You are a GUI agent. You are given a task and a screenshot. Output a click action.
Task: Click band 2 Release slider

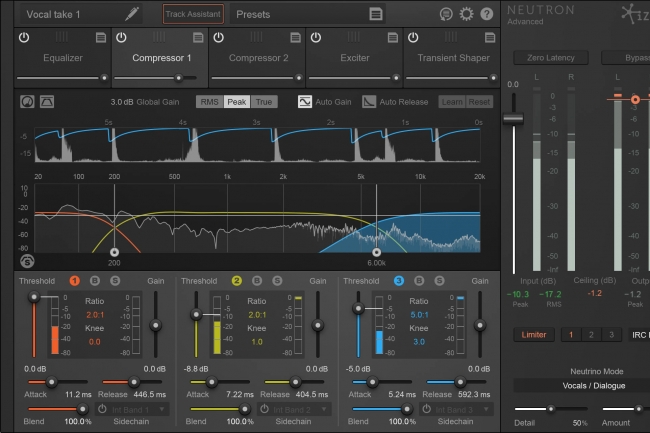coord(296,382)
